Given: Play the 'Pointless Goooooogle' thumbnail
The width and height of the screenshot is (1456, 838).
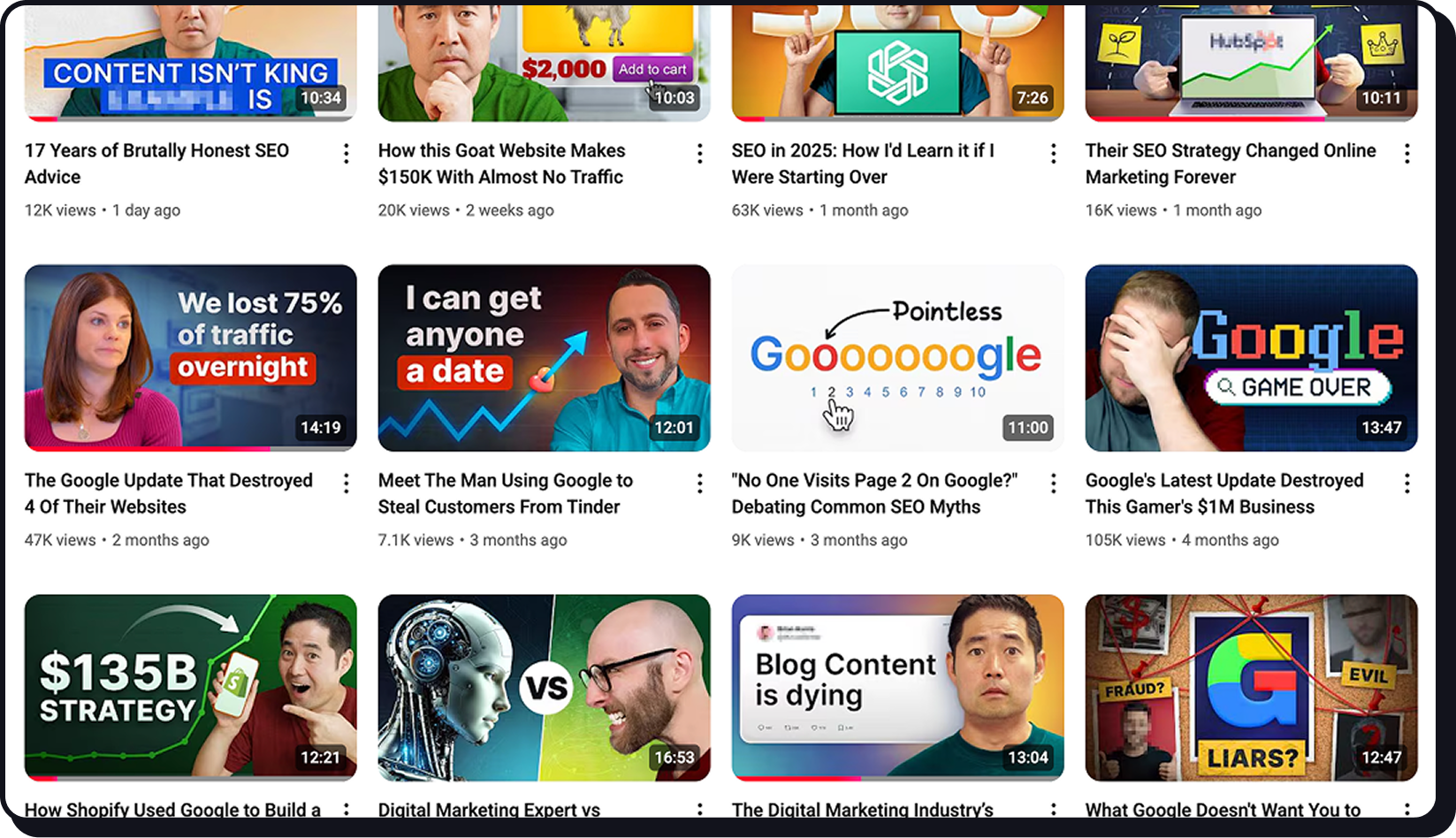Looking at the screenshot, I should tap(898, 358).
